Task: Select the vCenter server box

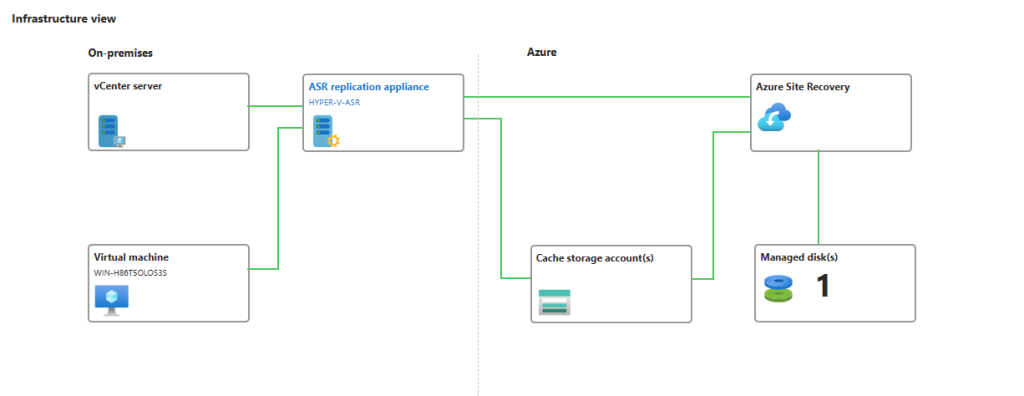Action: point(168,112)
